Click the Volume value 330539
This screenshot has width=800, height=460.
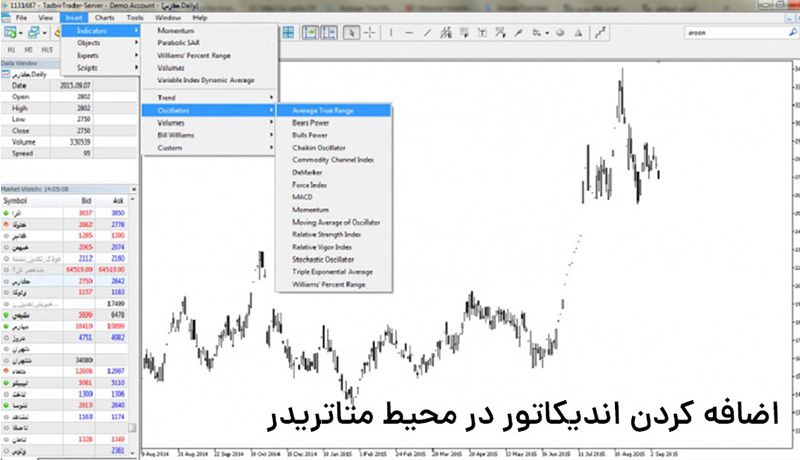[x=80, y=142]
